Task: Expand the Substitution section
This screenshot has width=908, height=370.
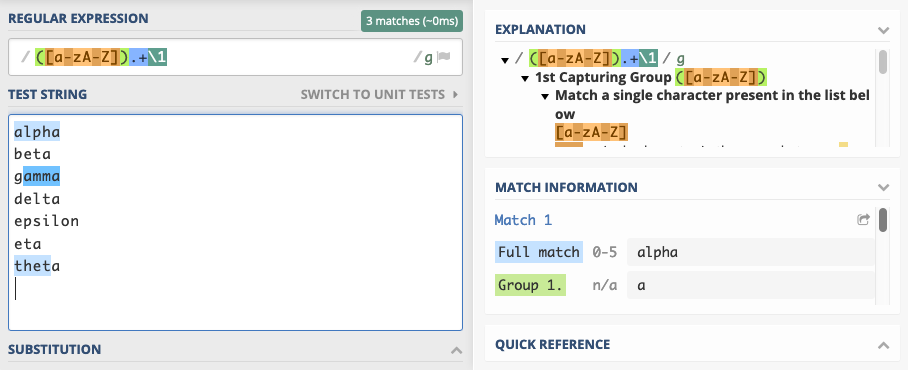Action: tap(456, 350)
